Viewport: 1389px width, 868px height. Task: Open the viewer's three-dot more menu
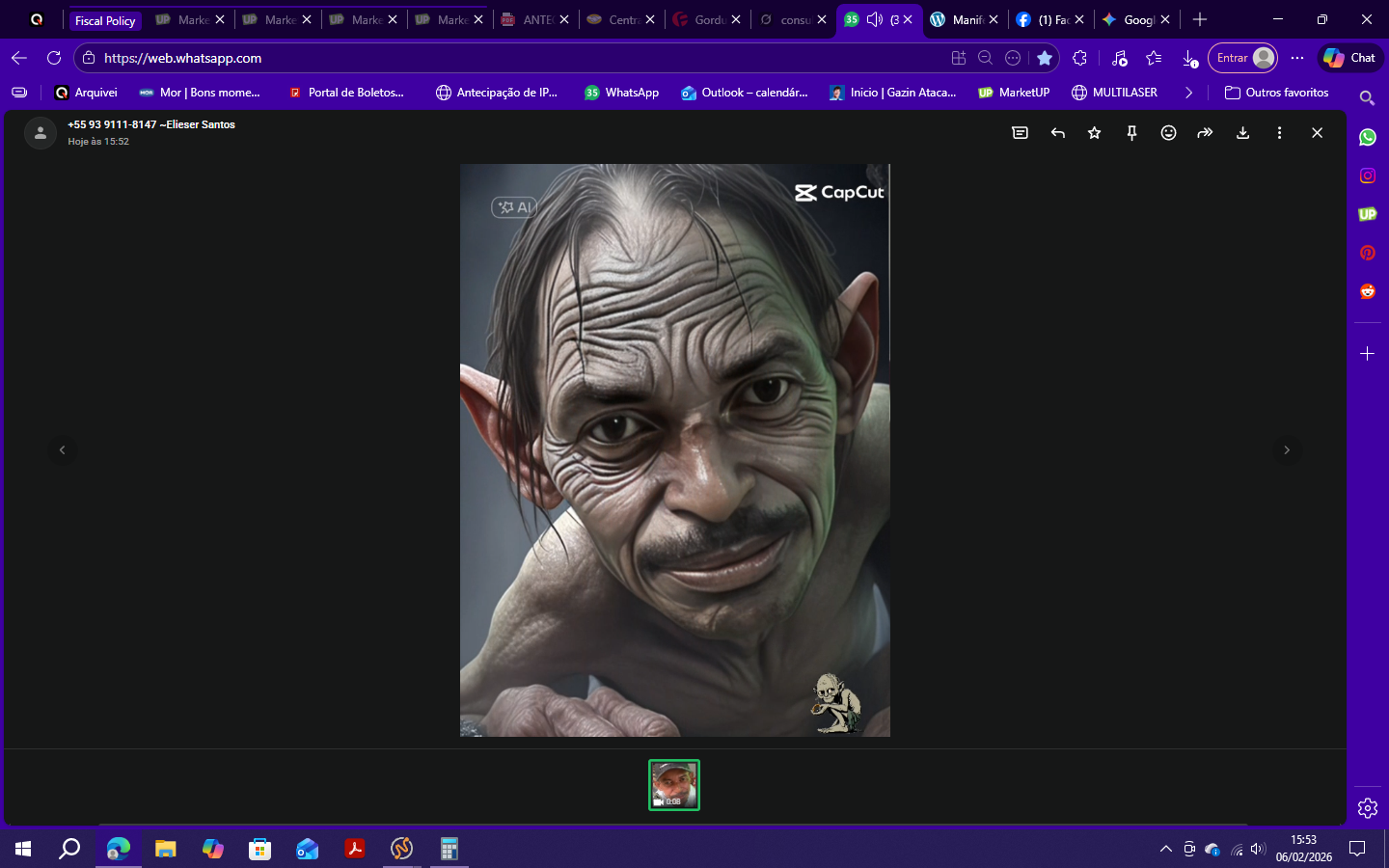click(1279, 133)
